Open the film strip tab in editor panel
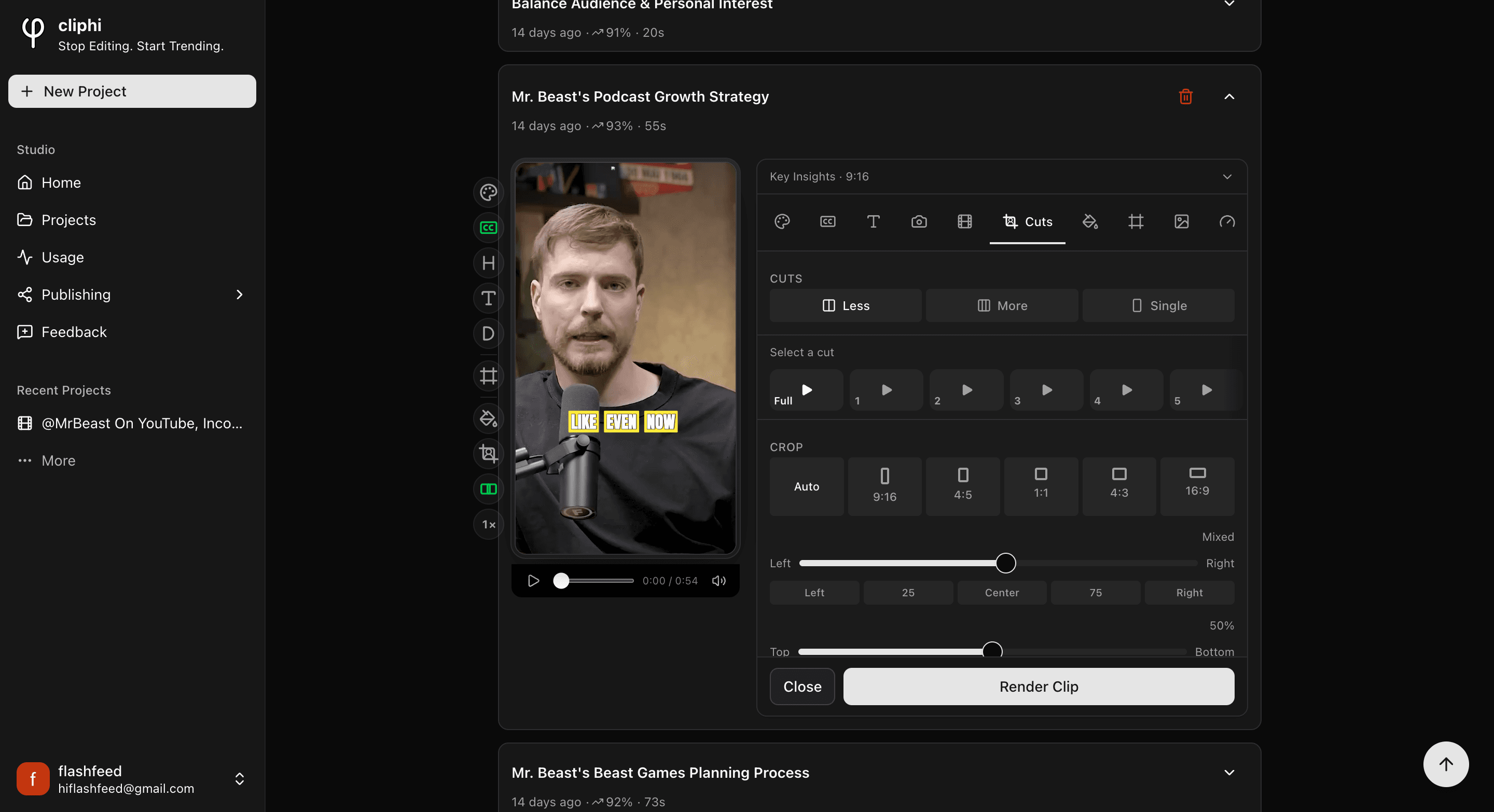 coord(964,221)
